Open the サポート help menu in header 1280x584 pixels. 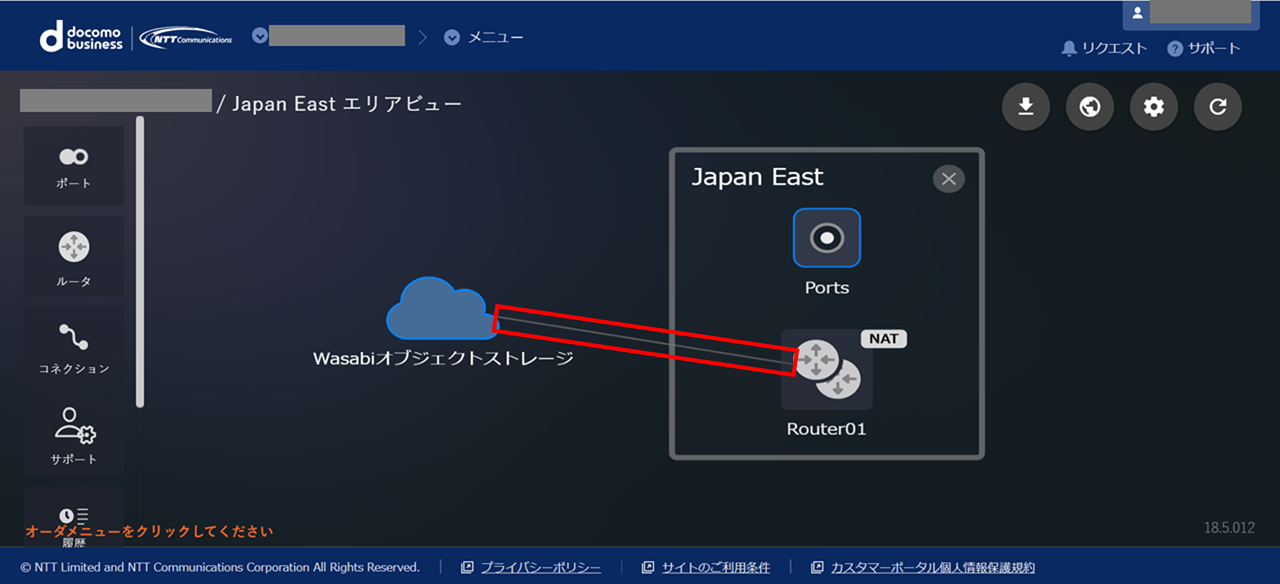click(x=1204, y=48)
